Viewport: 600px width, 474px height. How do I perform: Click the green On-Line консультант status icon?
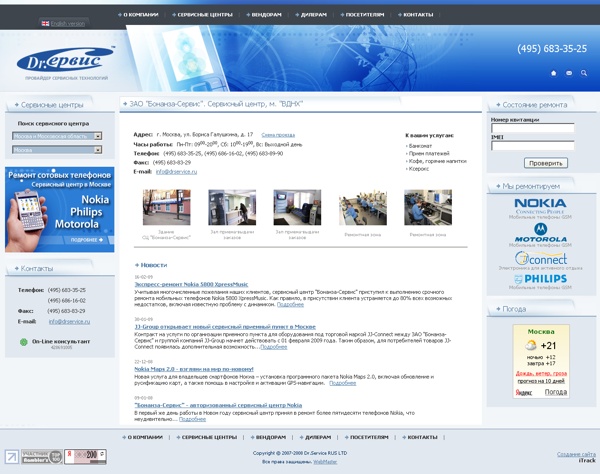click(x=24, y=342)
